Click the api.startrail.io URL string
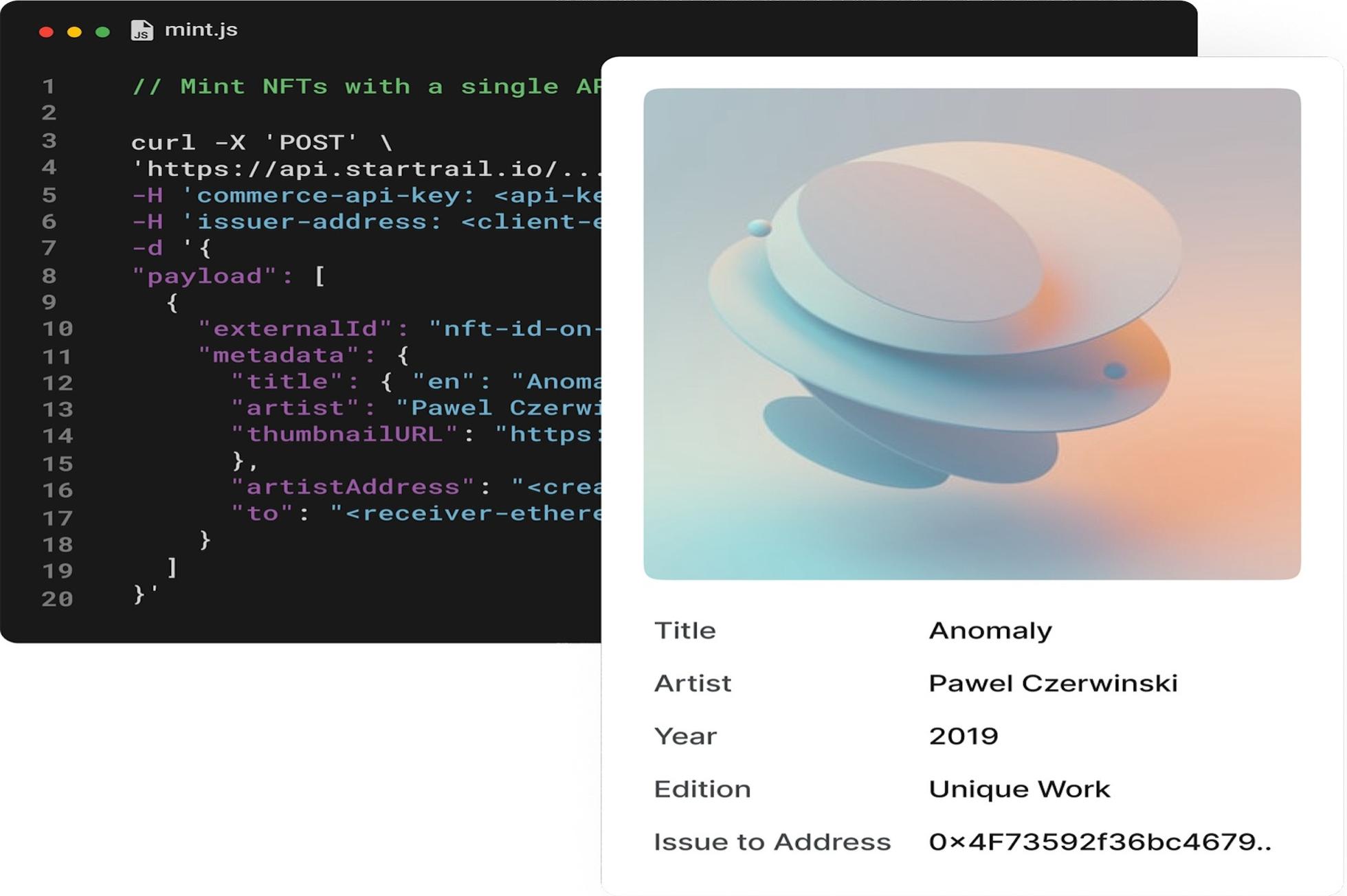 pyautogui.click(x=368, y=169)
